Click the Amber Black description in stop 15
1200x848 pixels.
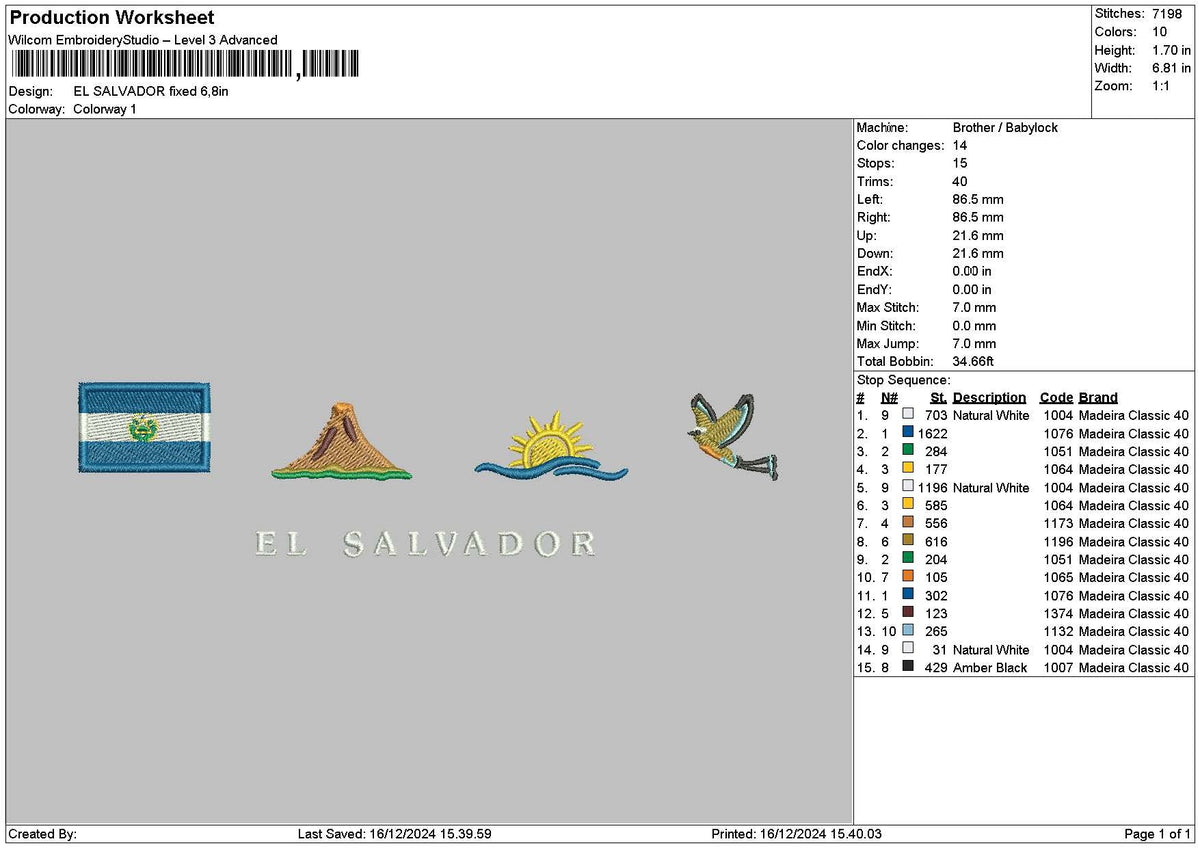(990, 668)
